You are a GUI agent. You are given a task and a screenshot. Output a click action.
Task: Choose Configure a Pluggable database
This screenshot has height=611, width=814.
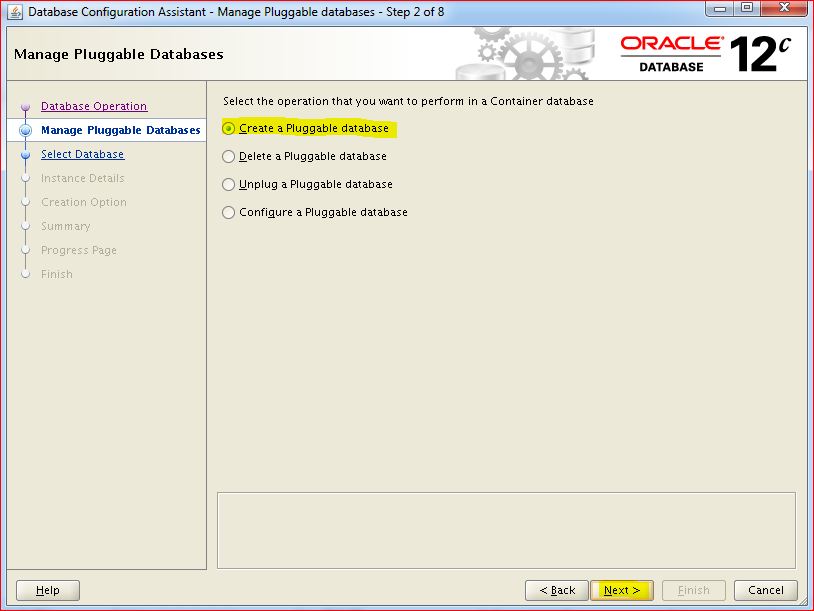(x=229, y=212)
